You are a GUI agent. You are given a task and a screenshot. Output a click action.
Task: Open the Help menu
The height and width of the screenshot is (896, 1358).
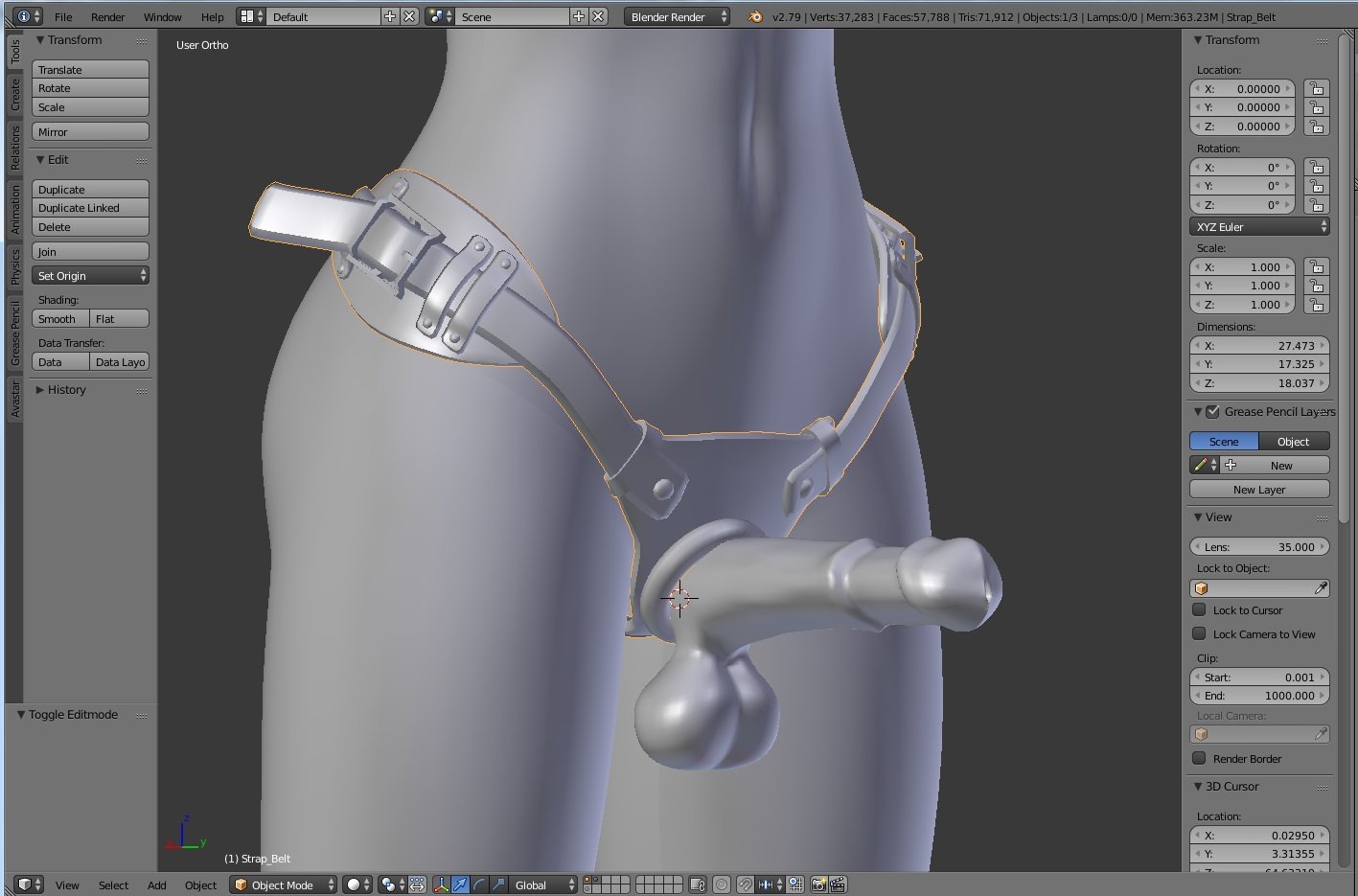pos(212,16)
